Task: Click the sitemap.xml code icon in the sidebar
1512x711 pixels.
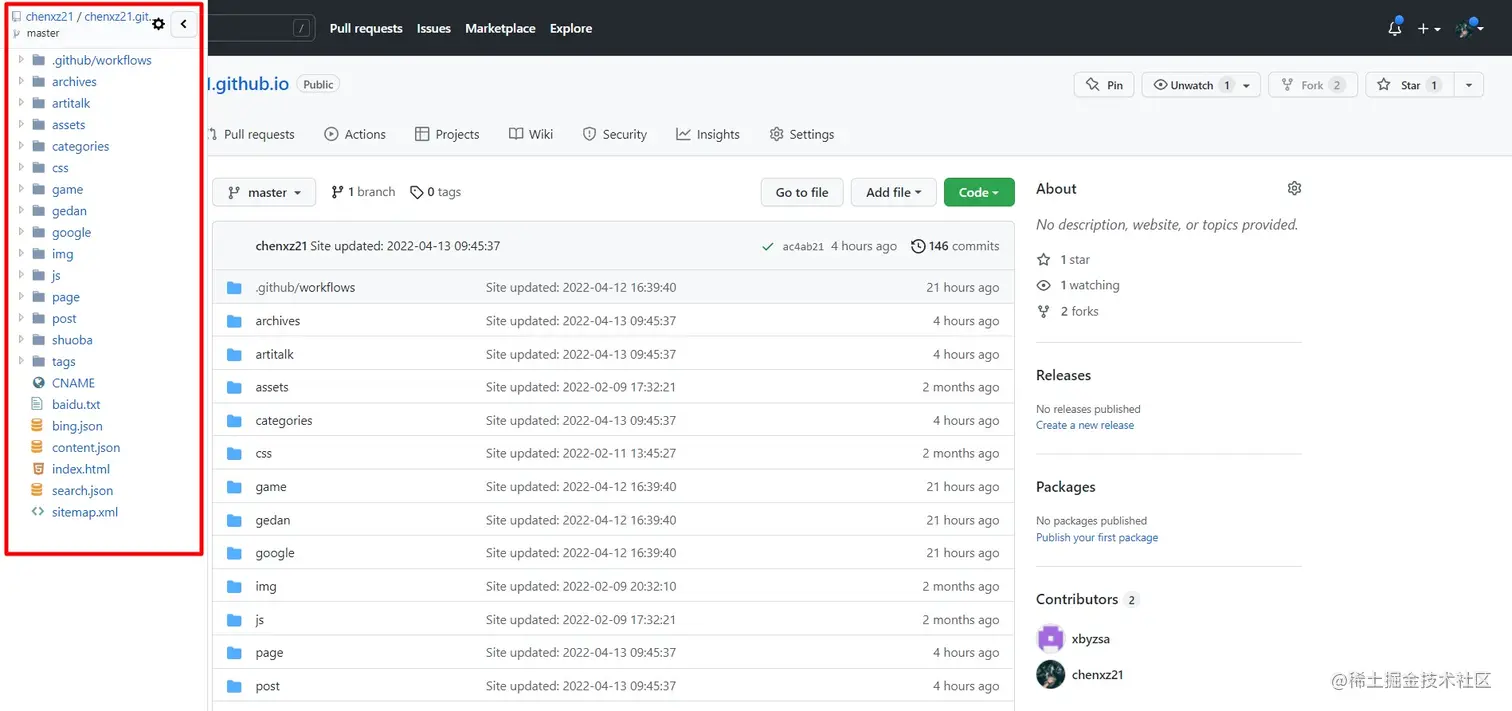Action: (x=38, y=512)
